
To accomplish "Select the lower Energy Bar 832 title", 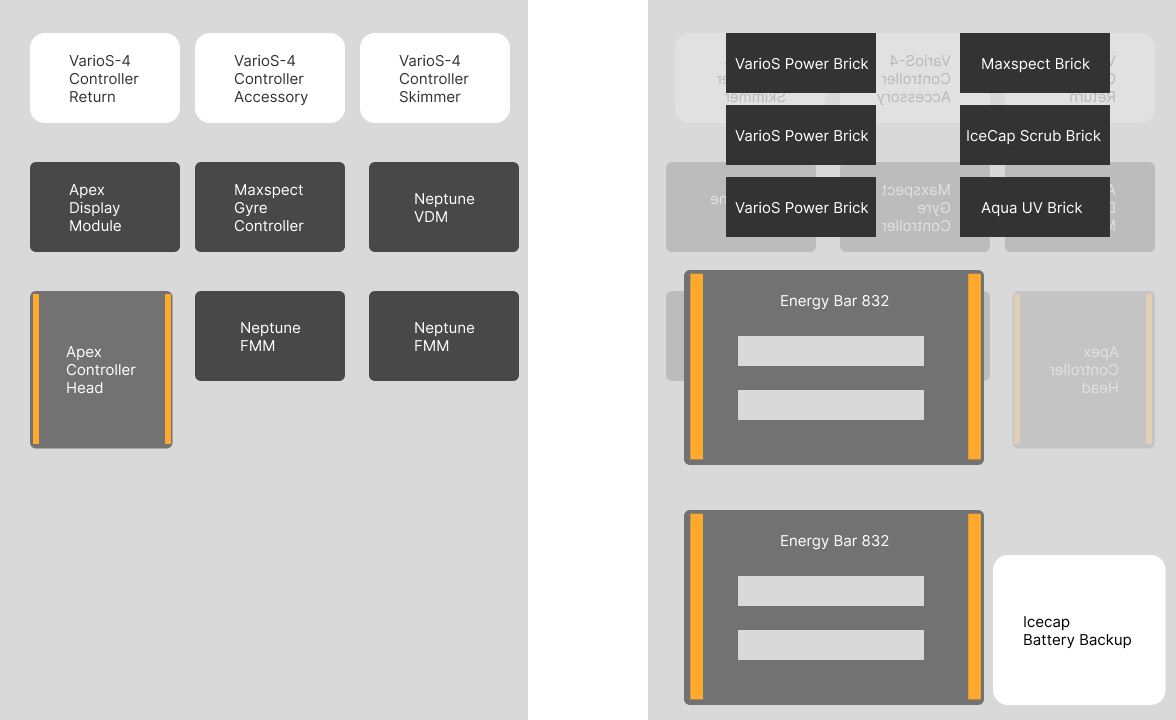I will tap(834, 540).
